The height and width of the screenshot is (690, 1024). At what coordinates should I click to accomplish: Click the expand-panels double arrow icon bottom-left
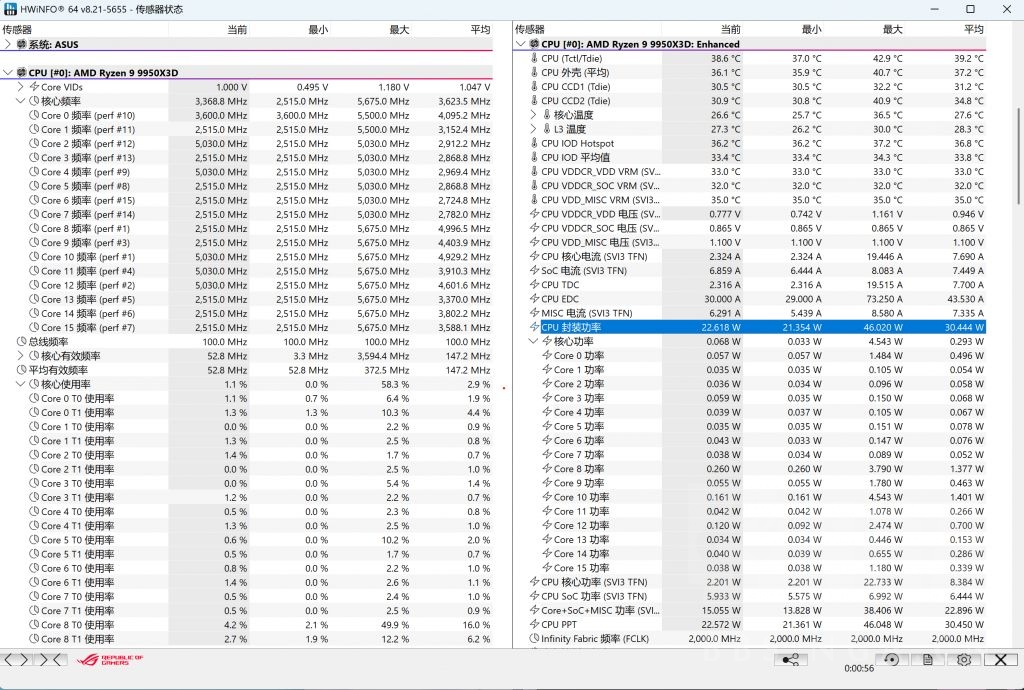(18, 660)
